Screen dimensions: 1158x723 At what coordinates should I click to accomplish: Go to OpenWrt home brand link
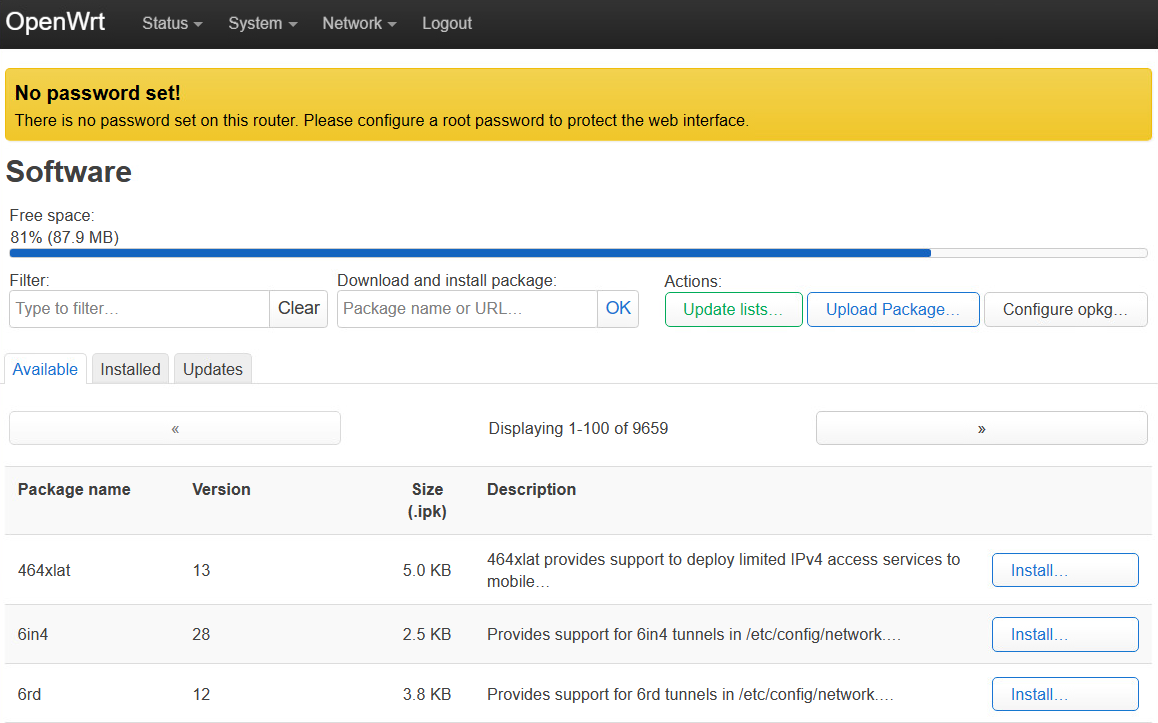click(x=56, y=22)
